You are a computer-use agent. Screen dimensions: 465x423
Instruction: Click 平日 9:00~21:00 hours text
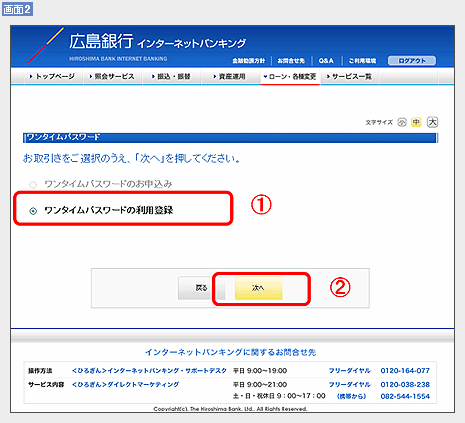pyautogui.click(x=260, y=384)
